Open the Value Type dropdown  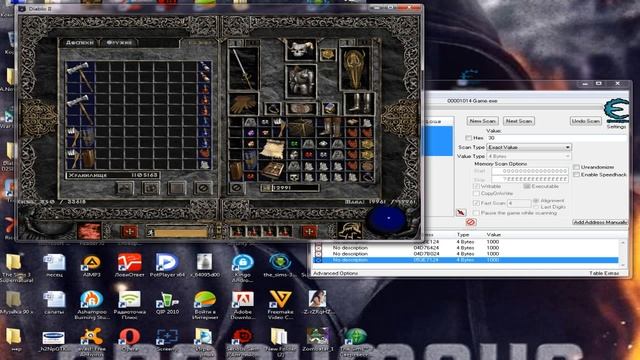point(529,156)
